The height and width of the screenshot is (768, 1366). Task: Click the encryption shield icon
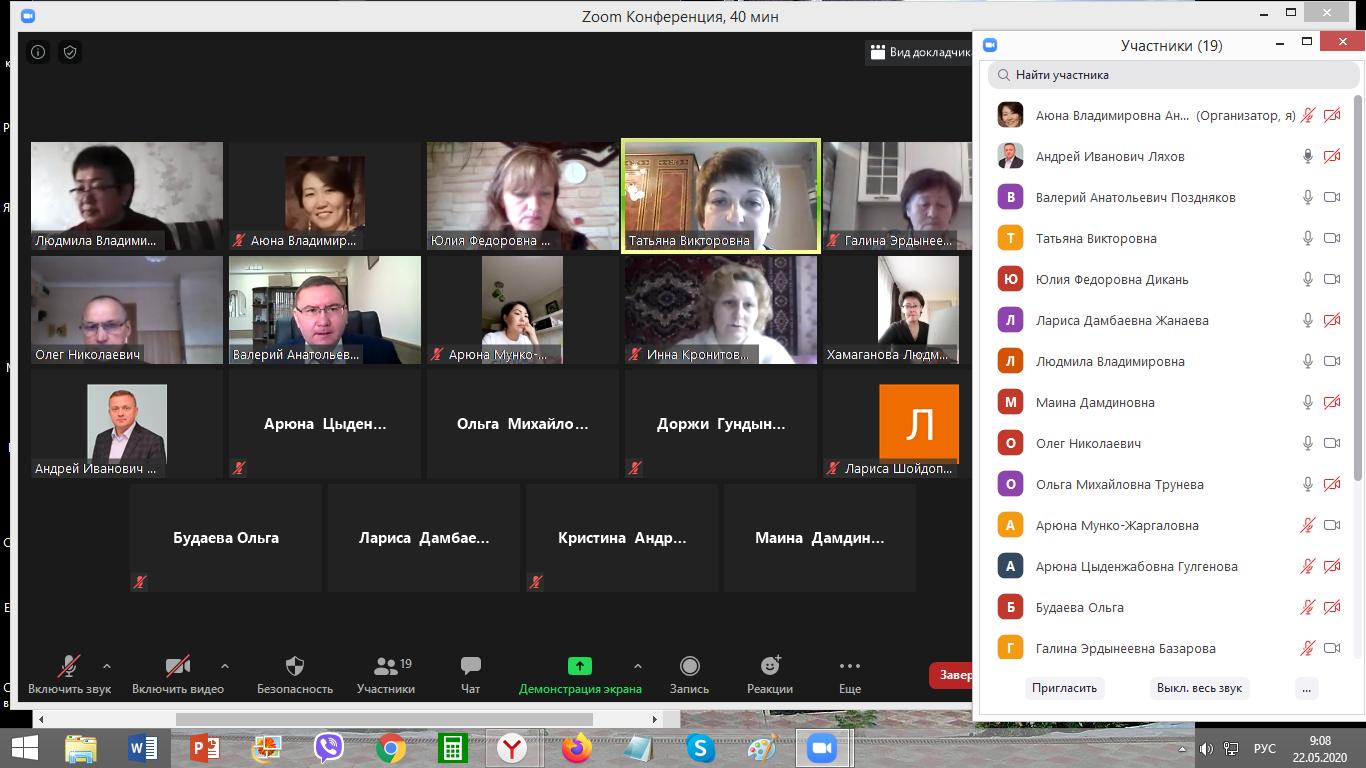click(70, 52)
